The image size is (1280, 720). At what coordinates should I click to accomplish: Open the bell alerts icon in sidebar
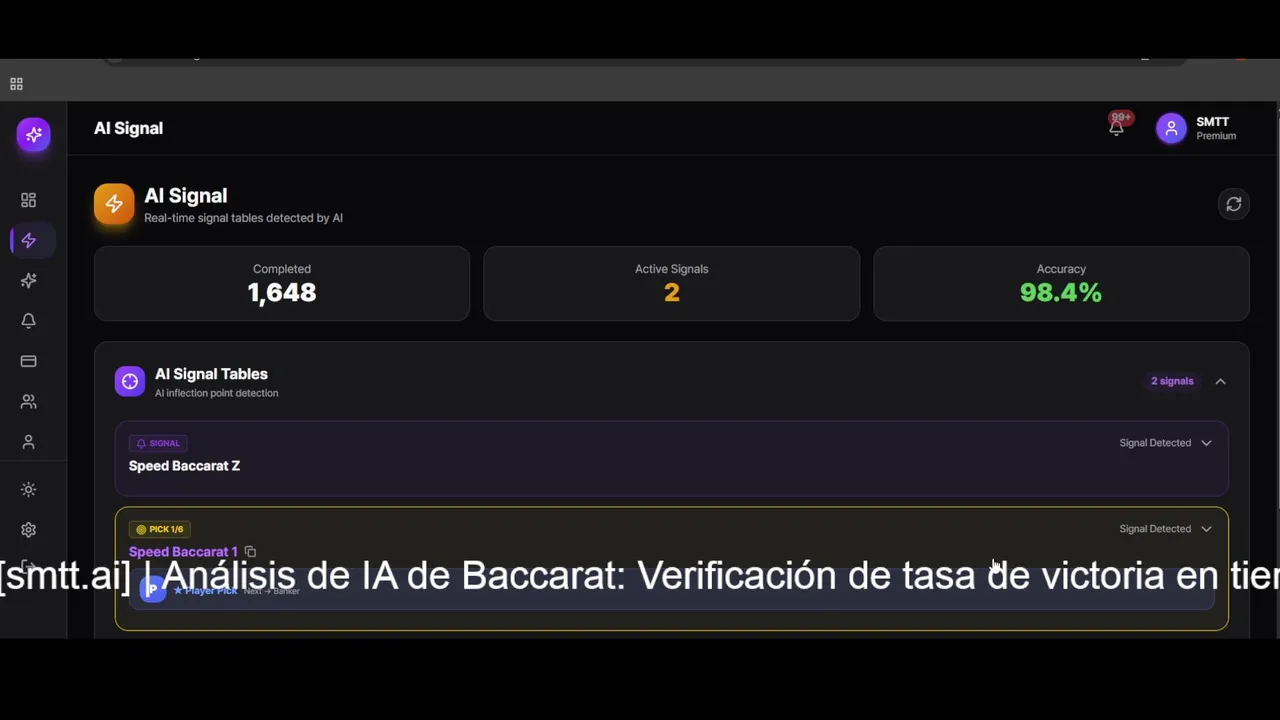(28, 321)
